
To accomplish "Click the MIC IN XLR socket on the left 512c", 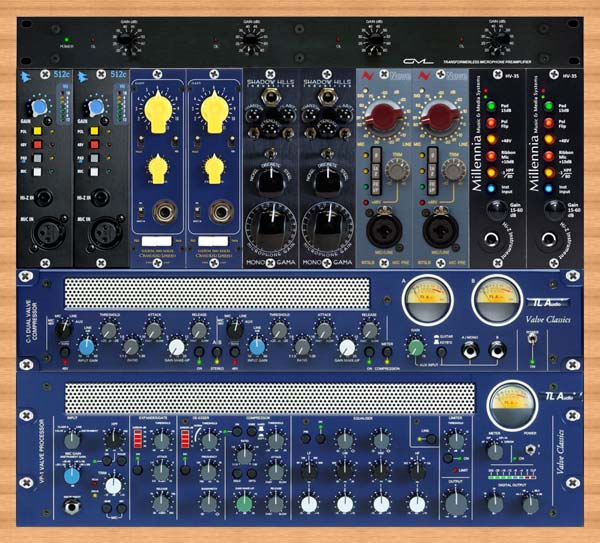I will 48,233.
